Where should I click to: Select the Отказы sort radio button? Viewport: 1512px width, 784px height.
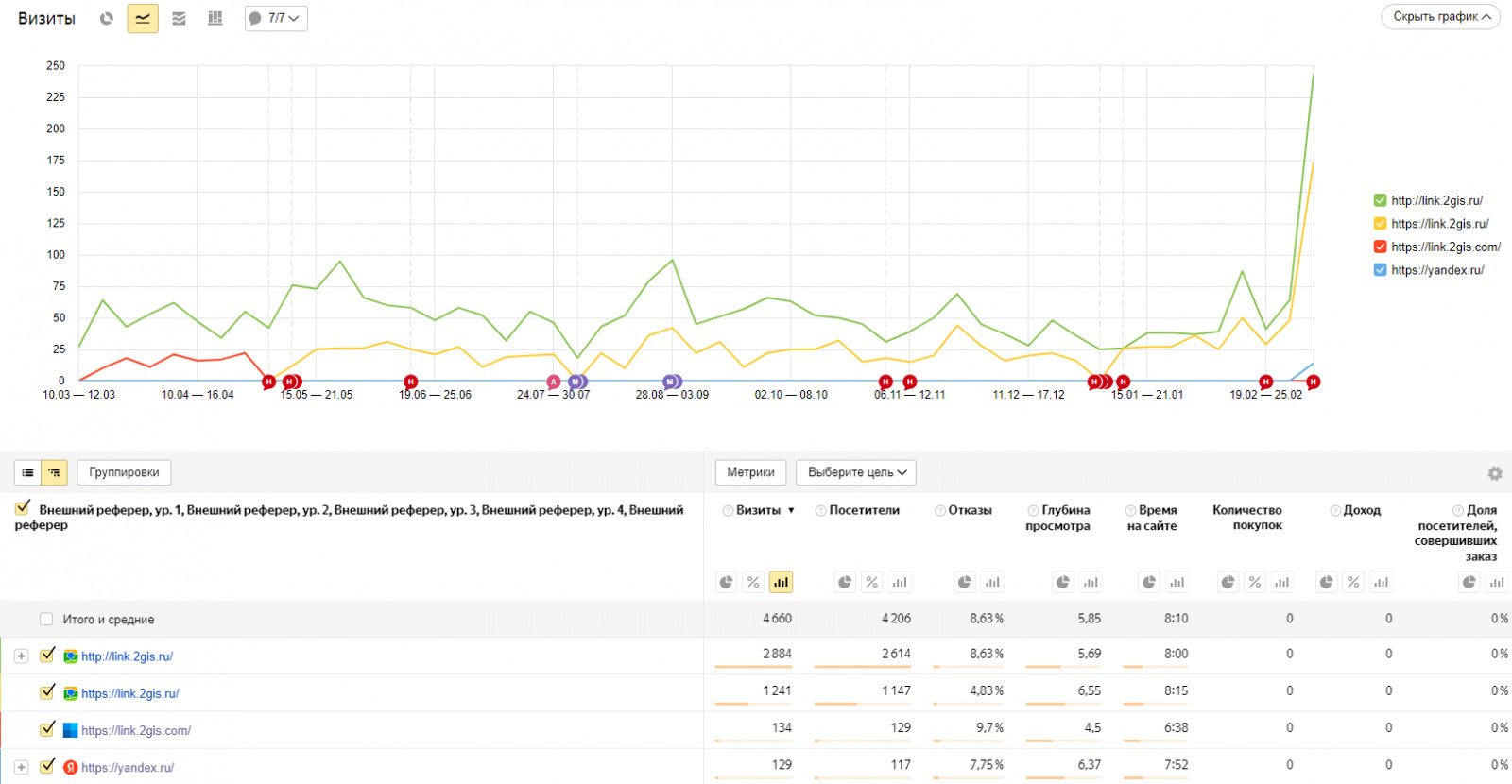[940, 511]
